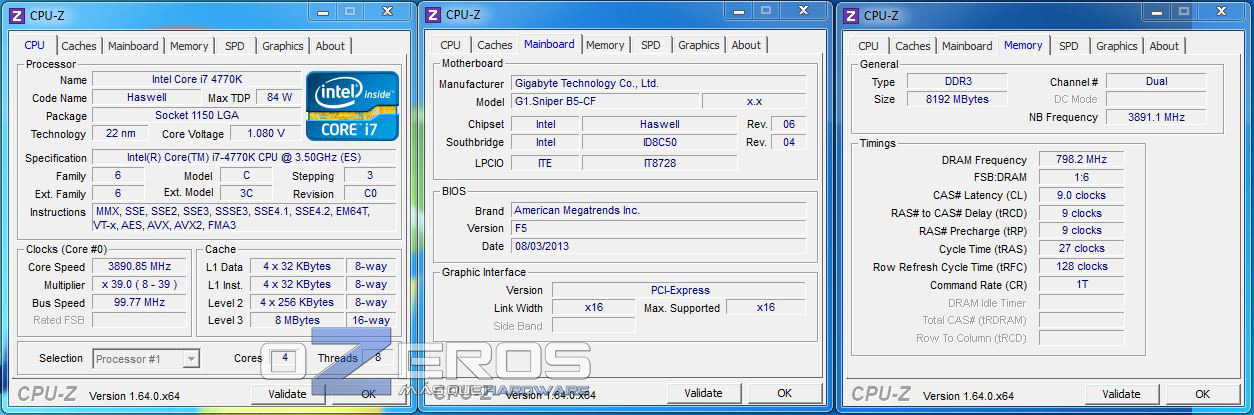Click the Socket 1150 LGA package field
Viewport: 1254px width, 415px height.
click(195, 116)
